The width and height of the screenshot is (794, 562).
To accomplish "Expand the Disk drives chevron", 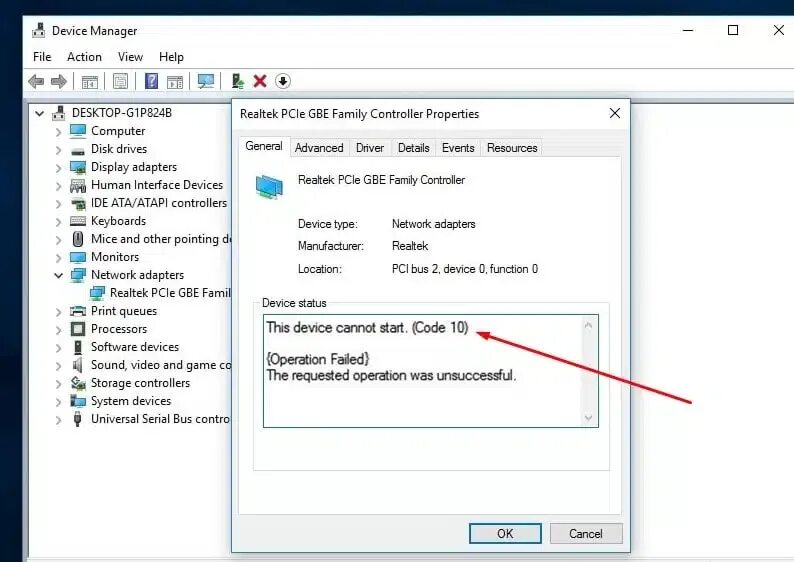I will (x=58, y=150).
